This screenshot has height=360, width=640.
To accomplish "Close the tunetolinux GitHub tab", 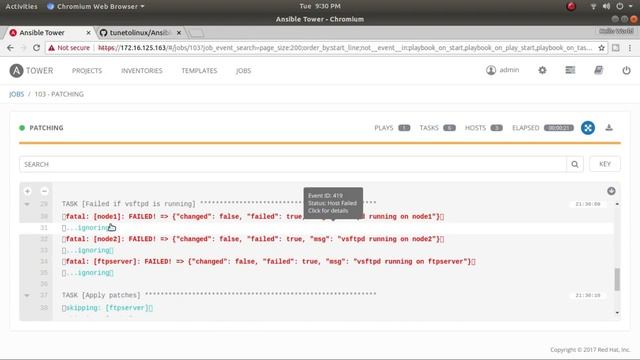I will (179, 33).
